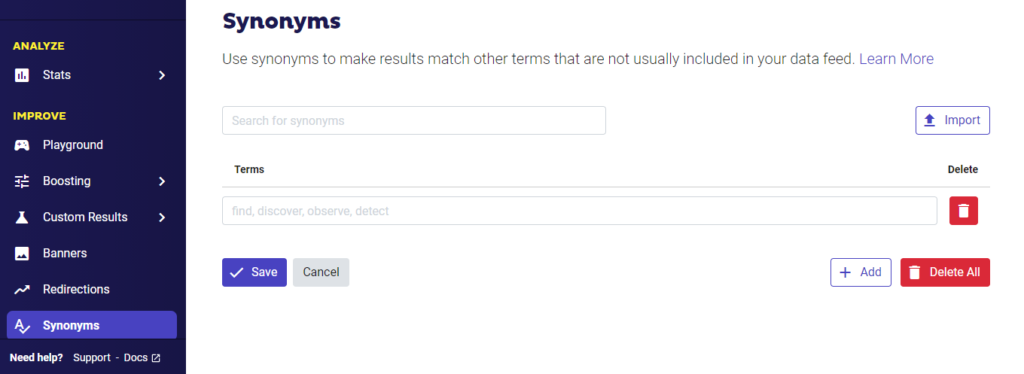The width and height of the screenshot is (1024, 374).
Task: Click the Playground gamepad icon
Action: tap(22, 145)
